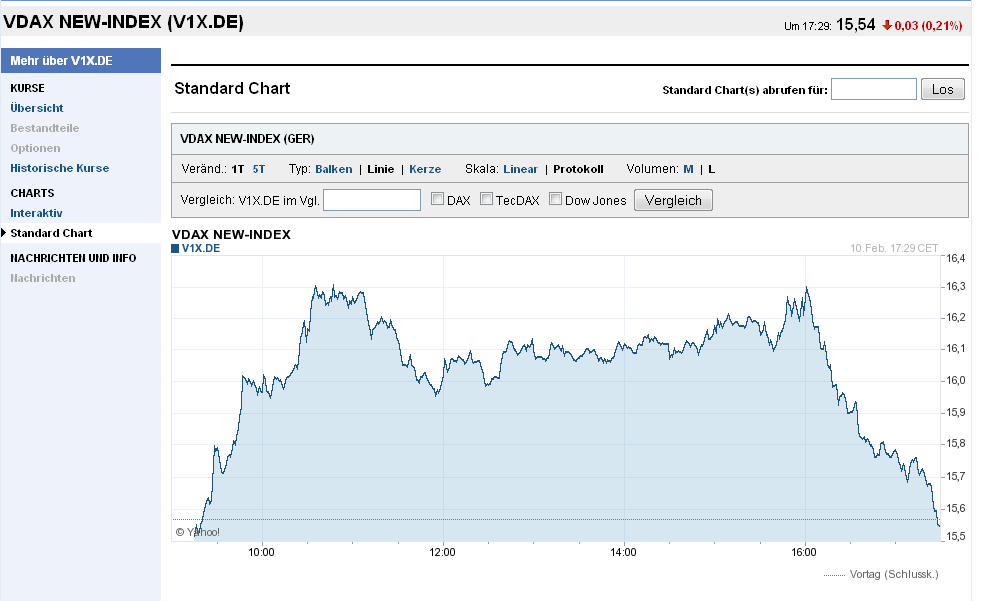
Task: Open Historische Kurse in sidebar
Action: (60, 168)
